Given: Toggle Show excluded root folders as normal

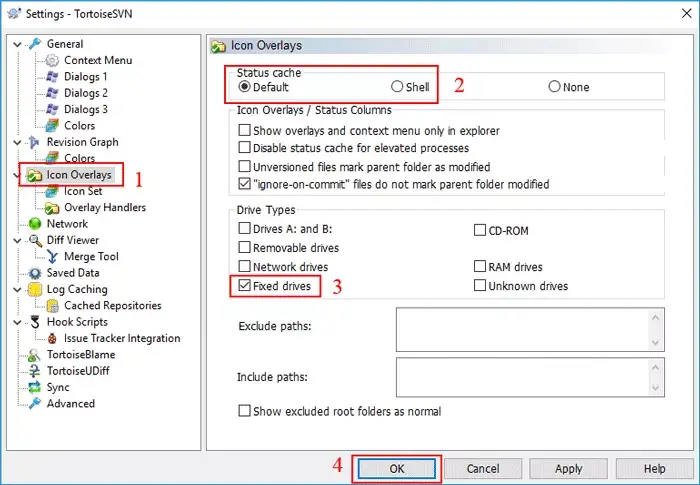Looking at the screenshot, I should pos(244,411).
